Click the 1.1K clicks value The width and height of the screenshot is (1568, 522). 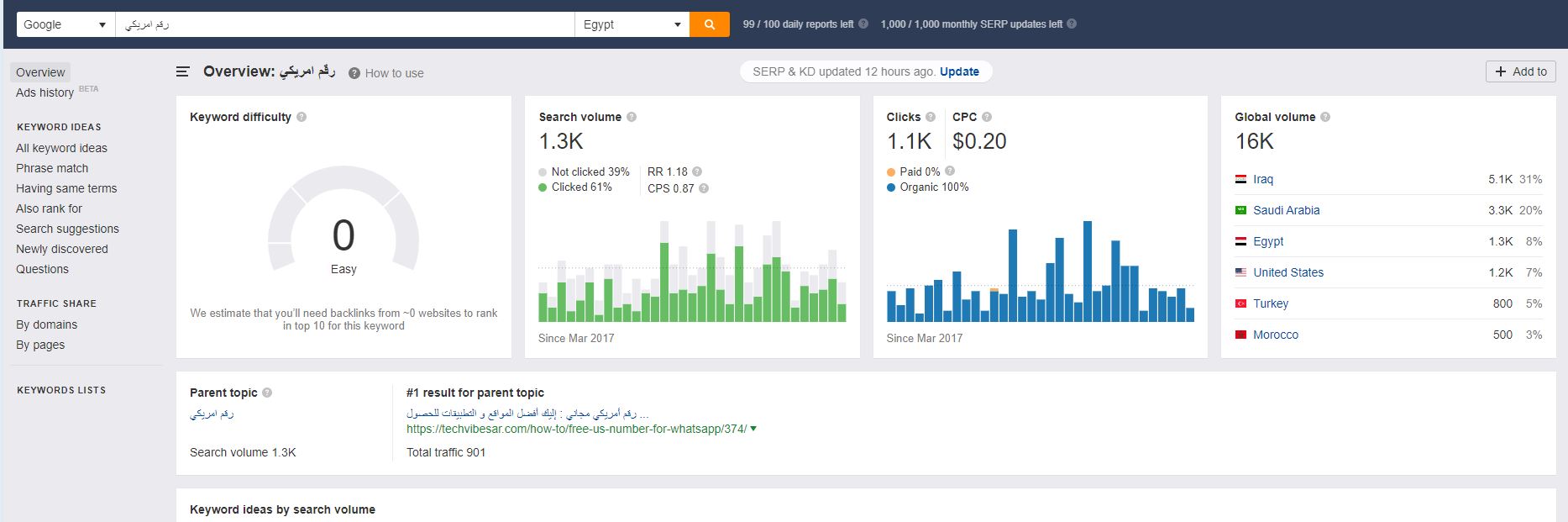pos(910,141)
